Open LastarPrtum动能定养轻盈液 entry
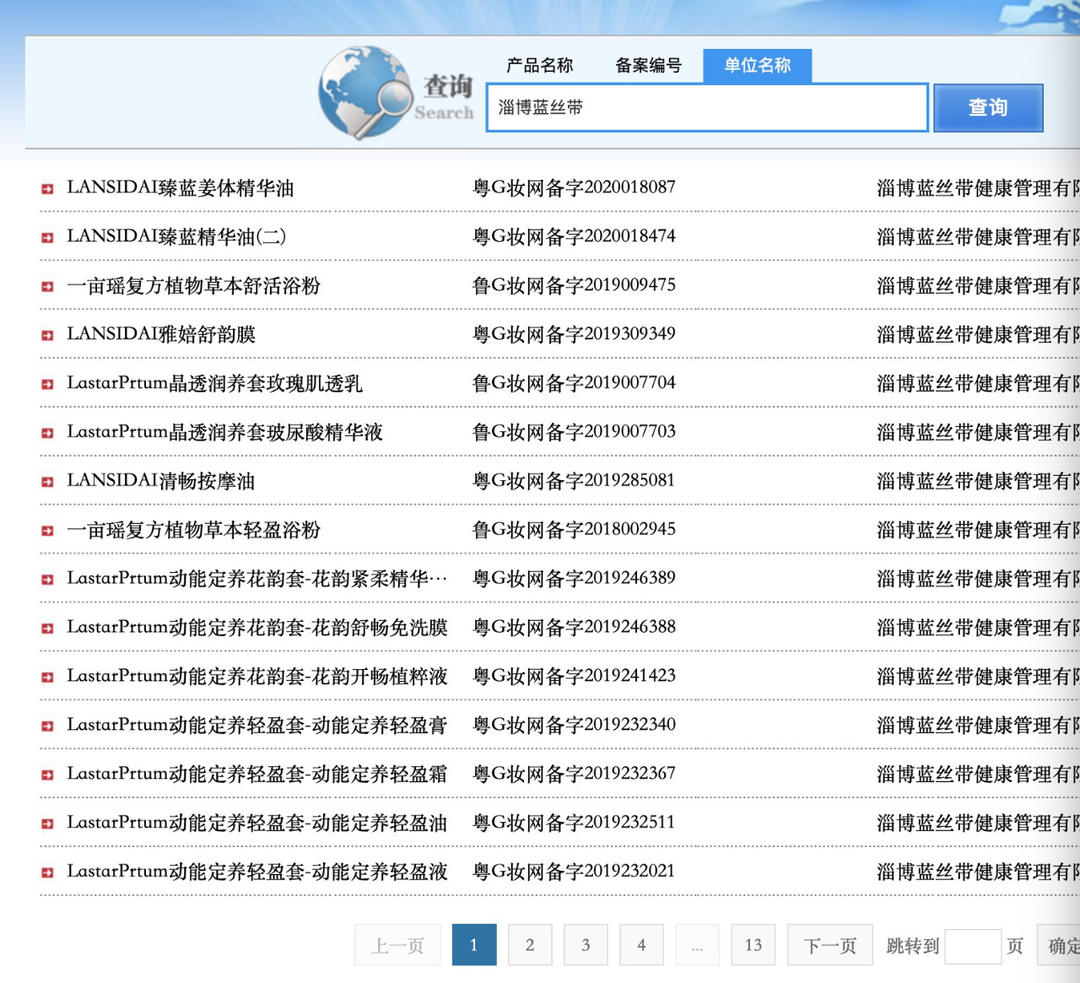The height and width of the screenshot is (983, 1080). click(257, 873)
